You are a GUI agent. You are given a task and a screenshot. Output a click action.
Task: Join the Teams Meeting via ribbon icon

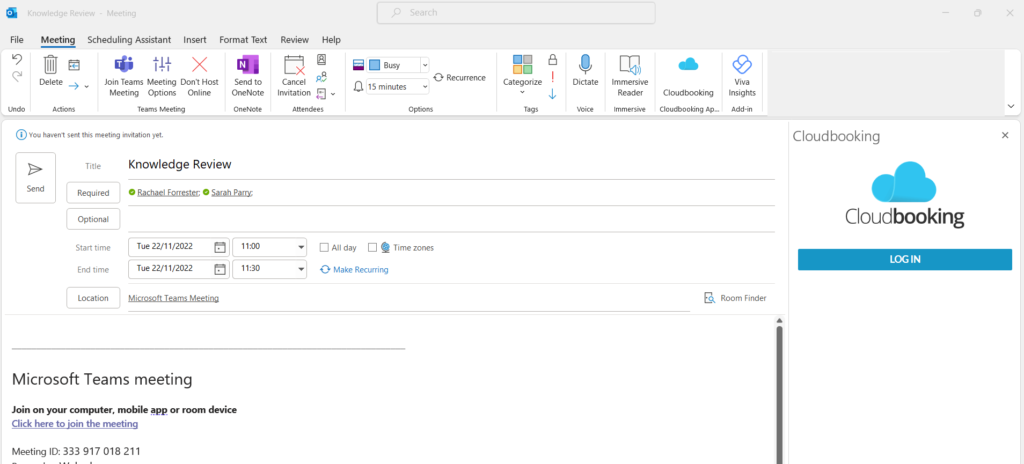point(124,76)
